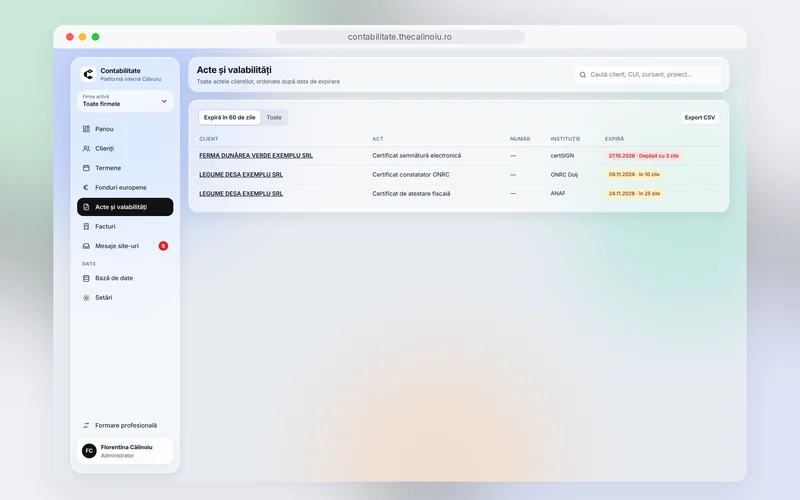Open Bază de date label
The image size is (800, 500).
[114, 278]
